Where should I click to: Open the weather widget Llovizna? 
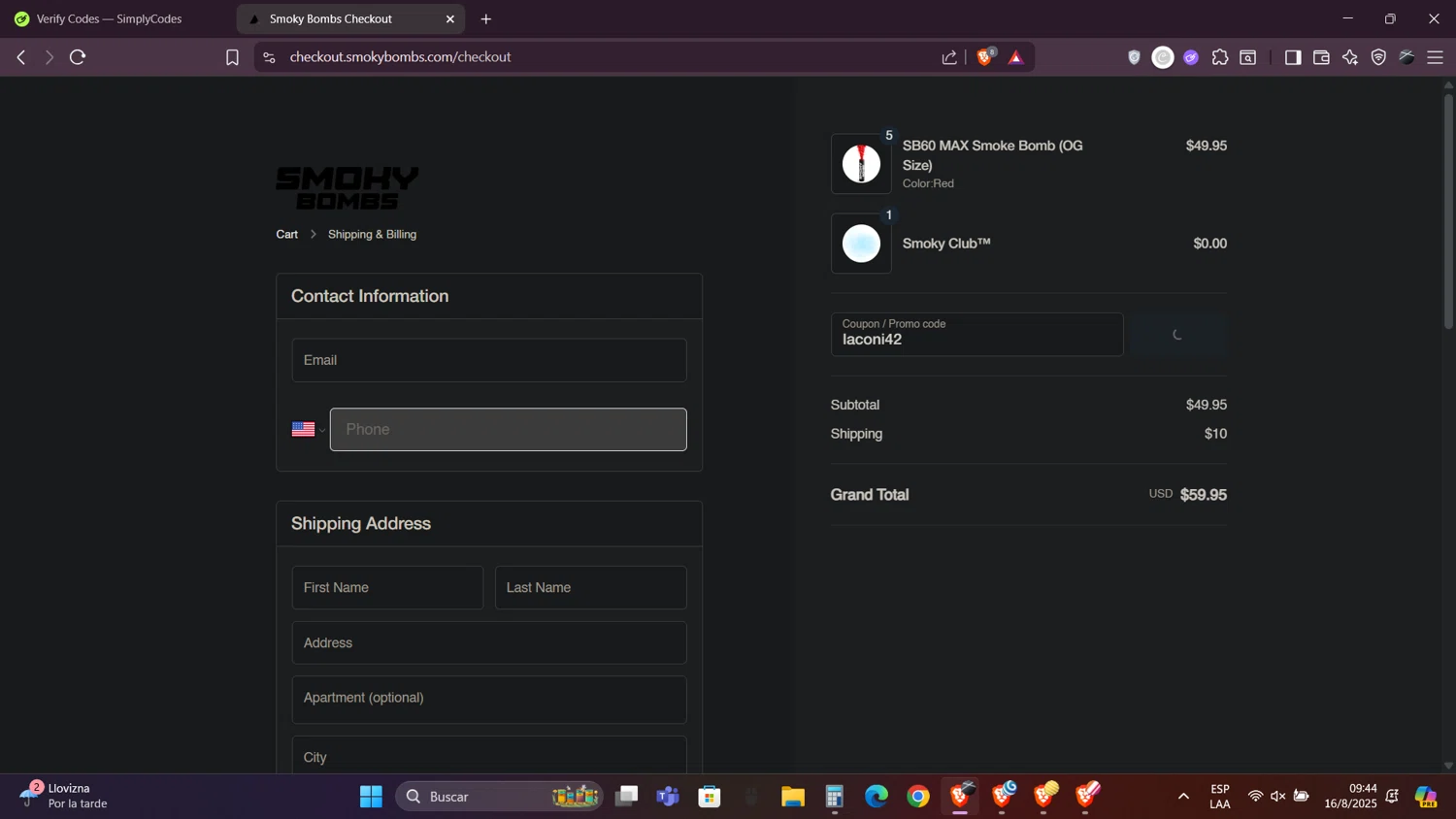click(x=64, y=796)
